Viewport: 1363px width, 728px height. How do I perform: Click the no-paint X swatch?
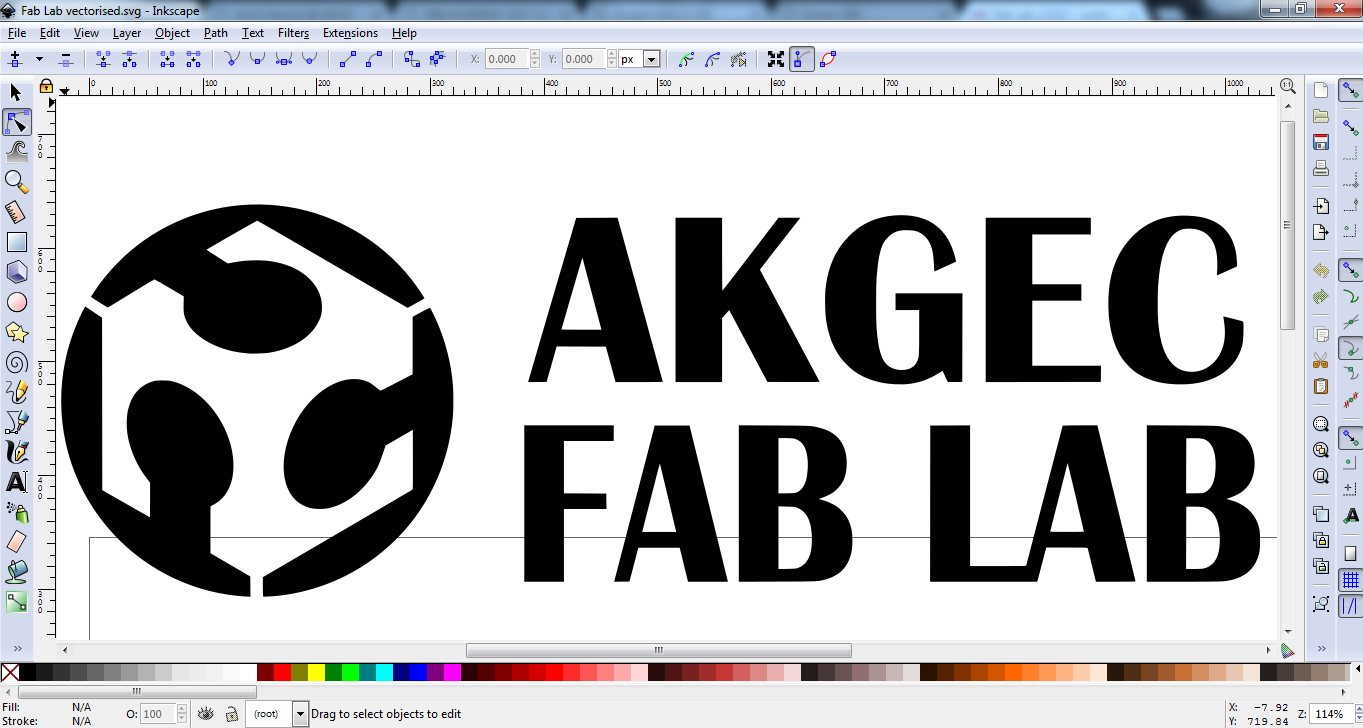9,673
